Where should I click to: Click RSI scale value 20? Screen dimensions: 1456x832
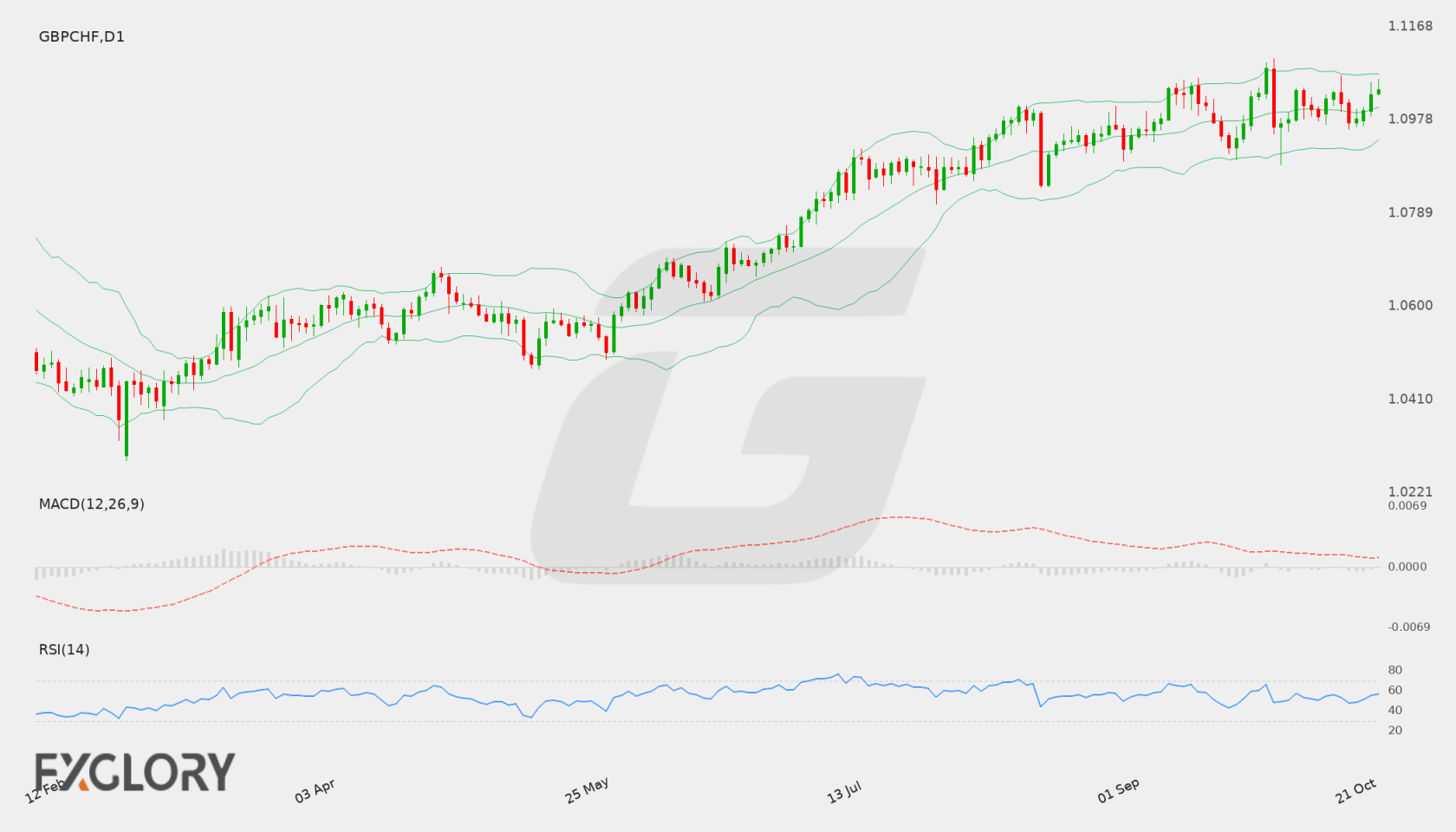tap(1395, 730)
